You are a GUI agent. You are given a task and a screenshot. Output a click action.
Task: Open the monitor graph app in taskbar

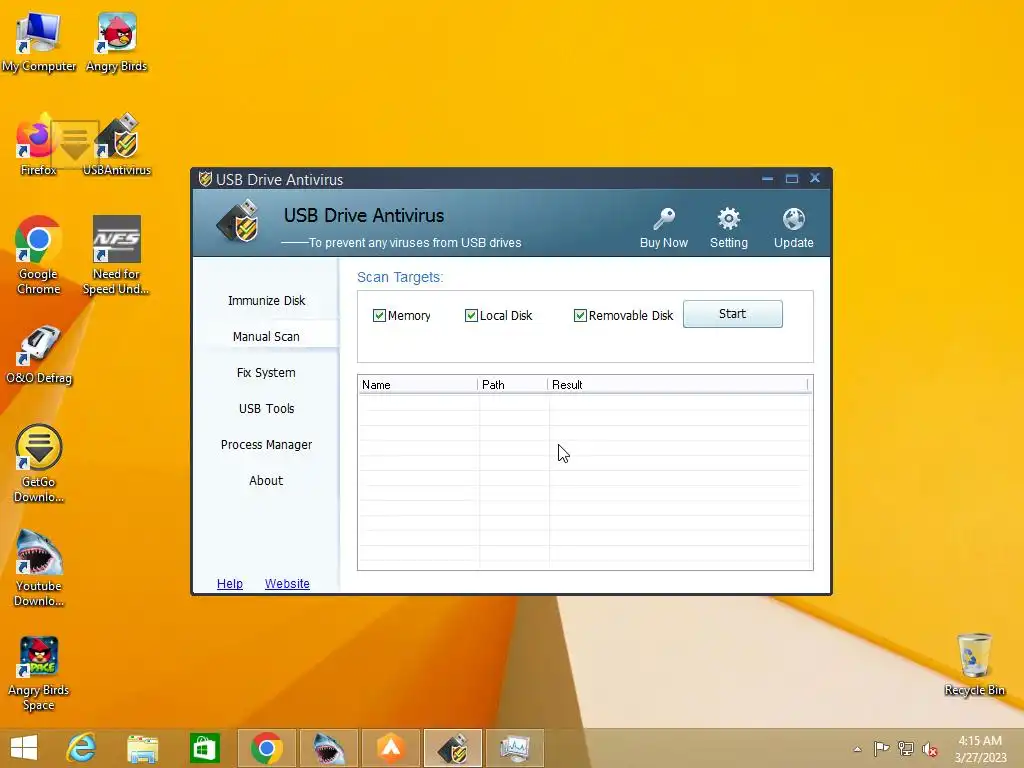coord(515,748)
